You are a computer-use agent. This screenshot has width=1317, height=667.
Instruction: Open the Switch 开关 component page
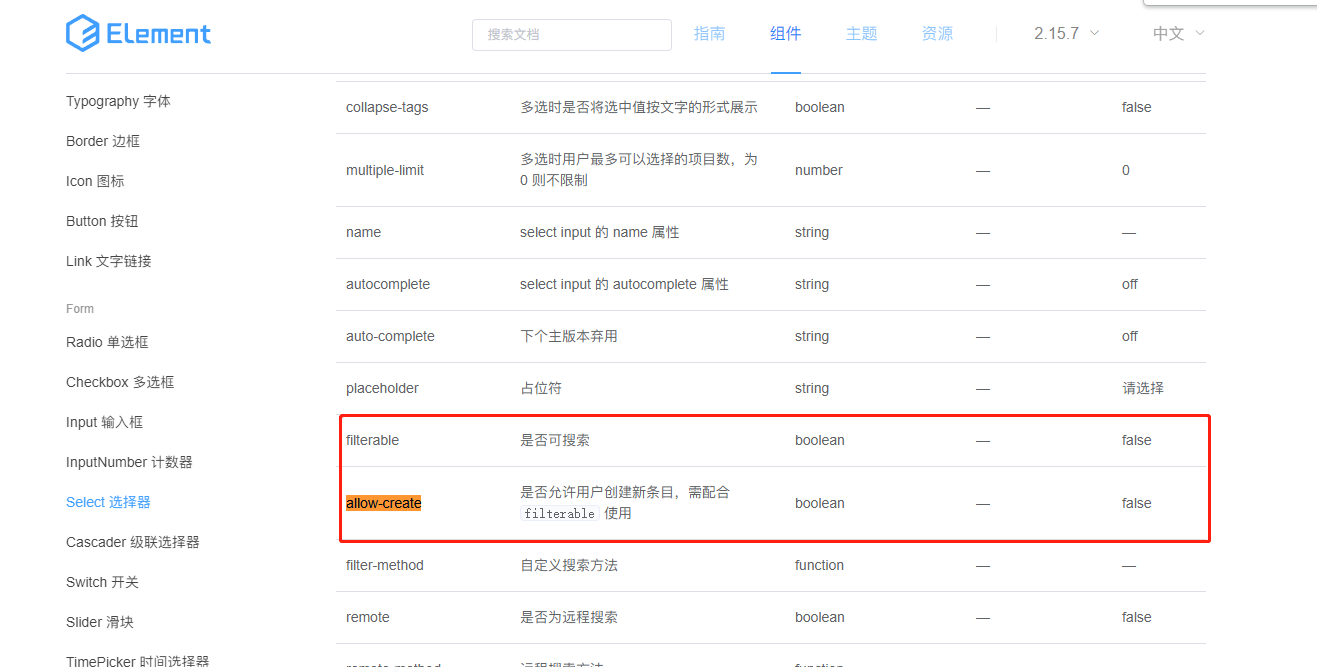(x=103, y=581)
